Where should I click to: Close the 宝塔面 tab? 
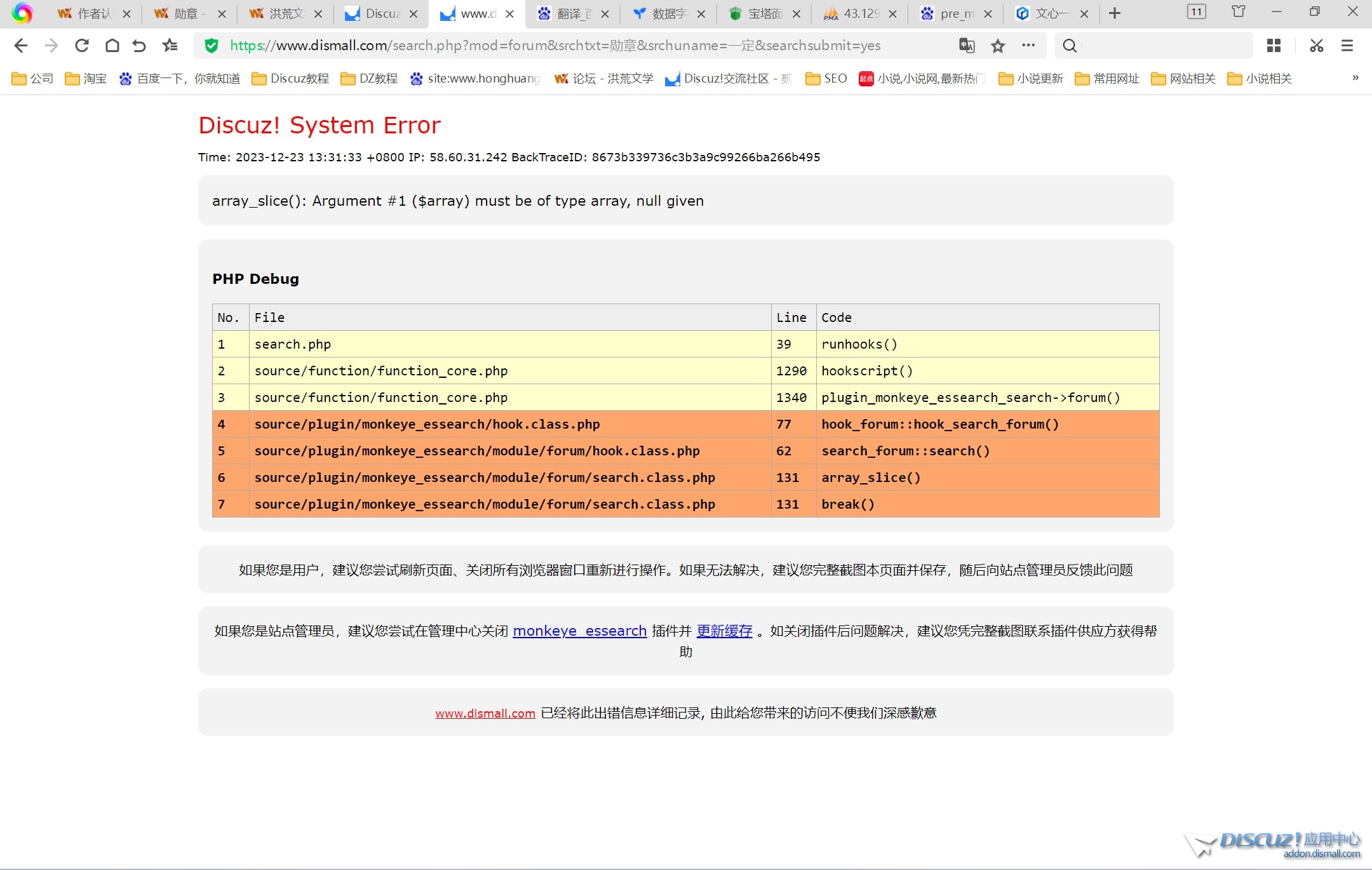pos(796,14)
